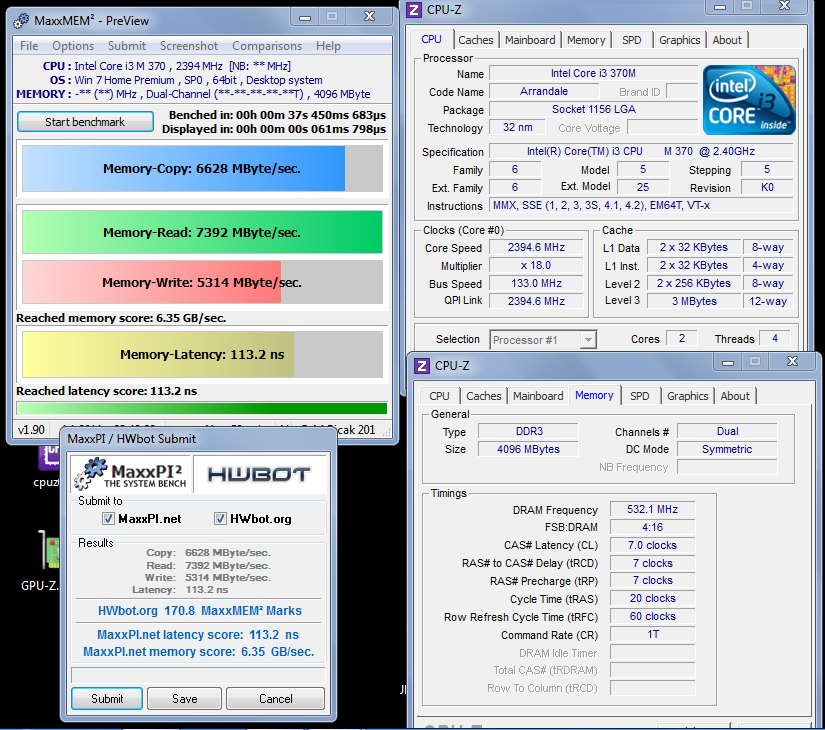Switch to Mainboard tab in top CPU-Z window
825x730 pixels.
[530, 40]
